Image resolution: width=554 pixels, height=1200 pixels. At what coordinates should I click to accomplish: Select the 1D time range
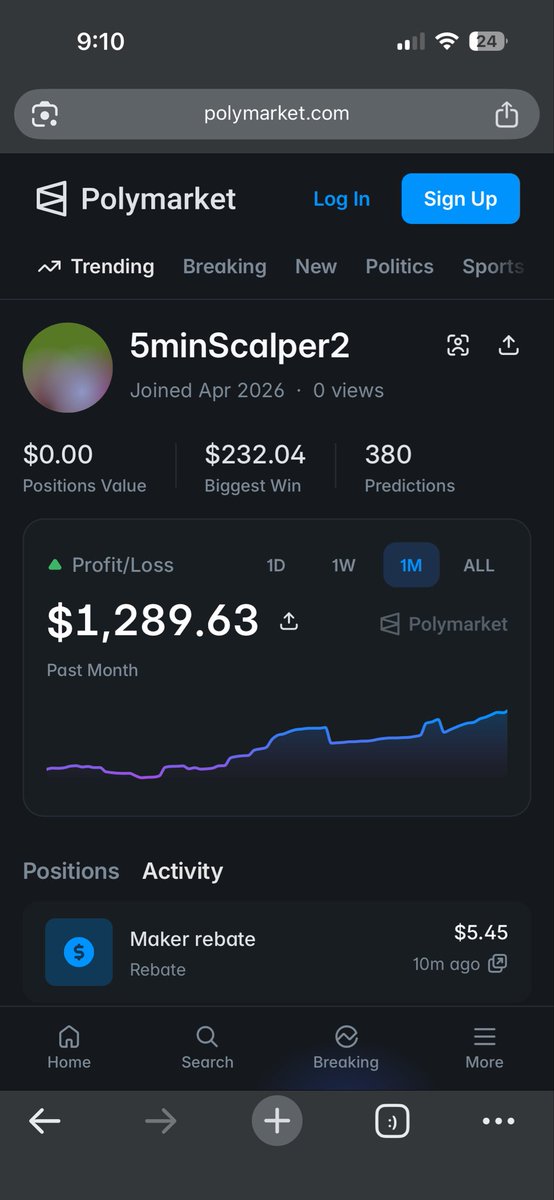click(276, 566)
